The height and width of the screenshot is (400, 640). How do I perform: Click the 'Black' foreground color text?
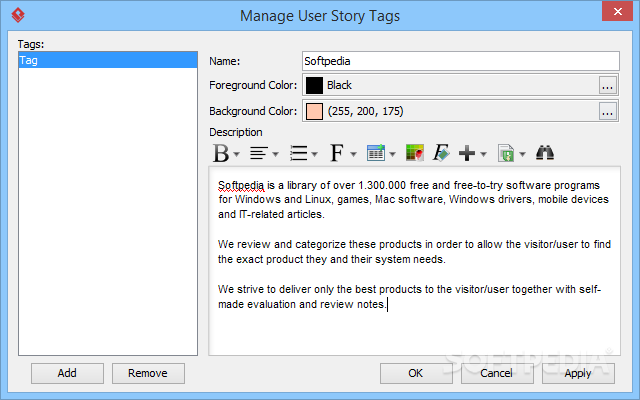click(x=339, y=85)
